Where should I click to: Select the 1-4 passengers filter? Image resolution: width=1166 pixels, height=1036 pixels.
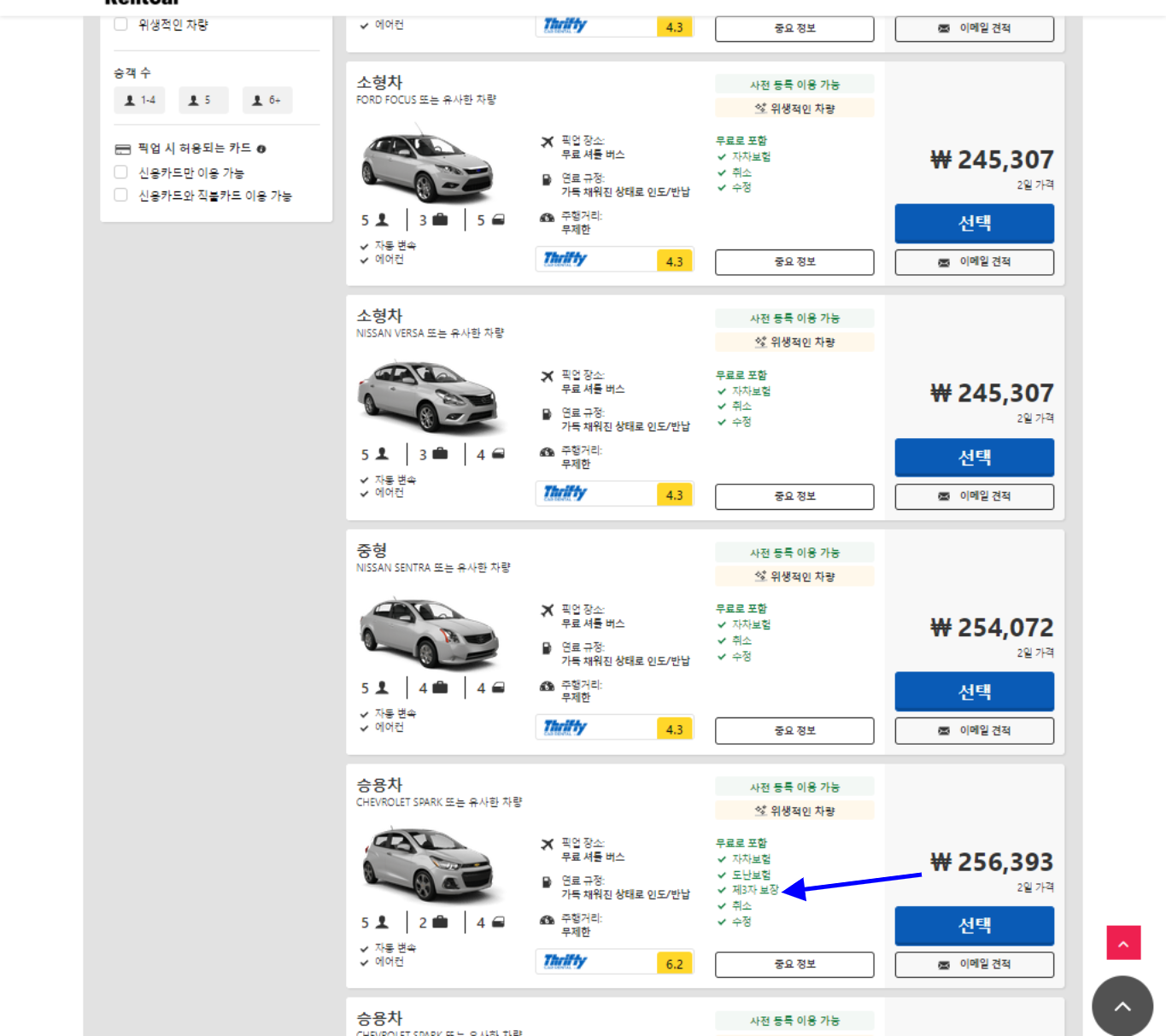[140, 100]
